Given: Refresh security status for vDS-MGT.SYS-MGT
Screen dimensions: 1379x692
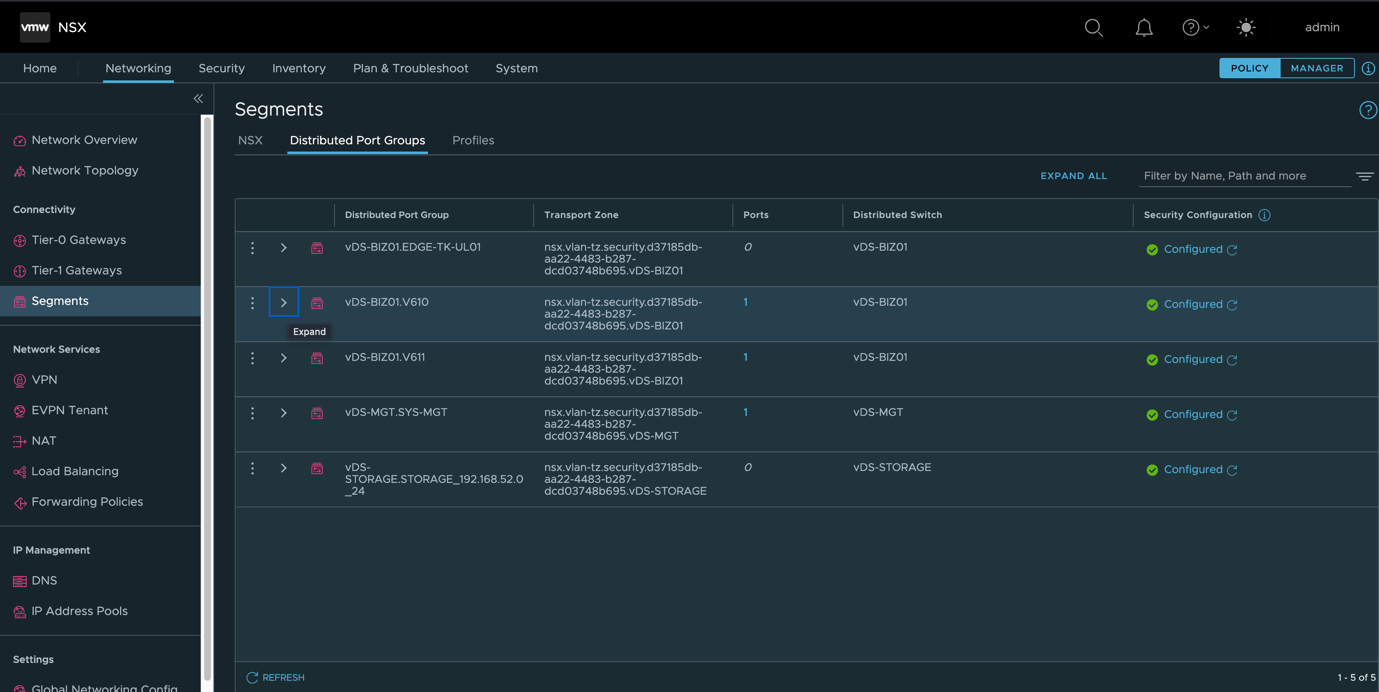Looking at the screenshot, I should point(1232,415).
